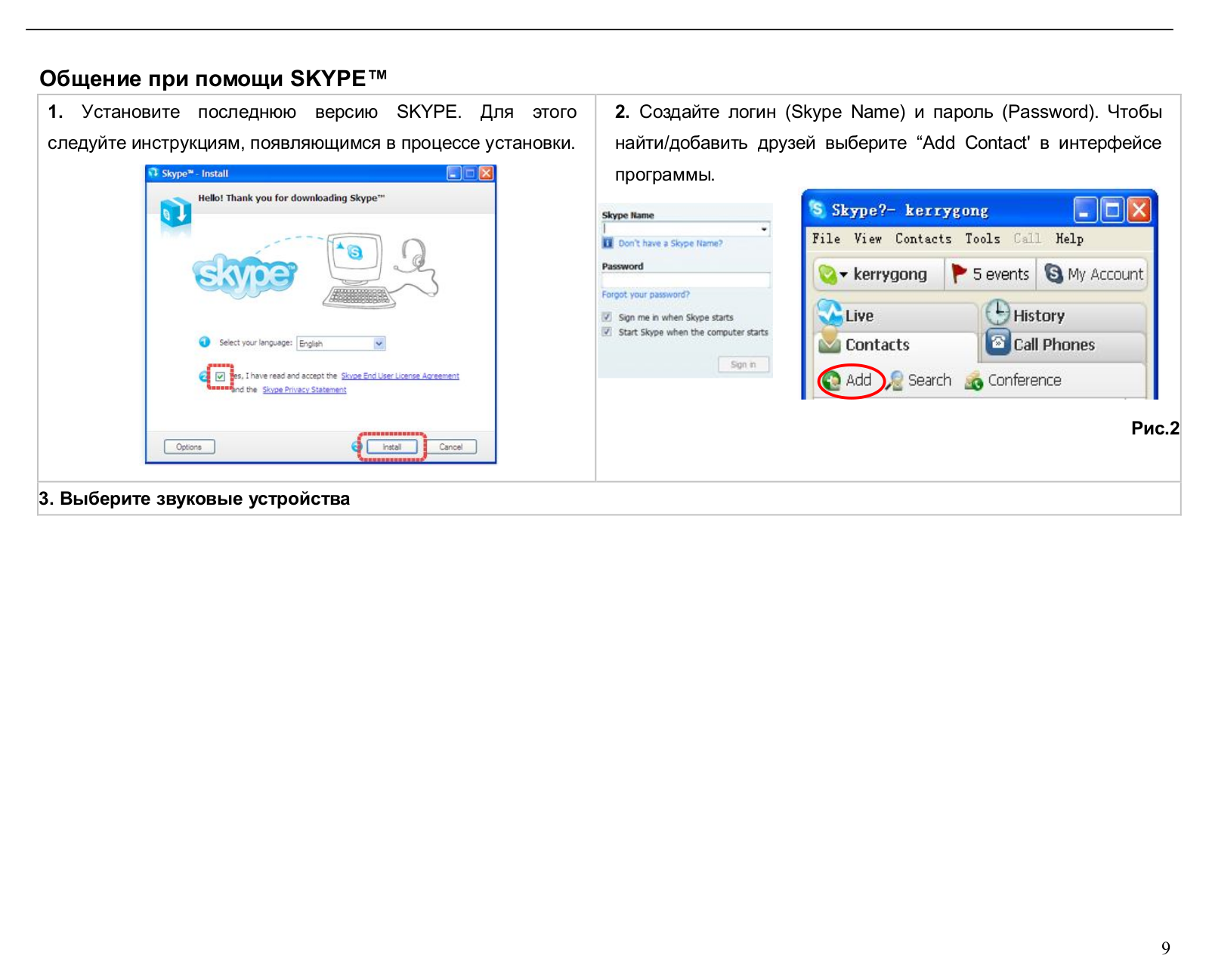Switch to the Contacts tab
The image size is (1209, 980).
895,345
